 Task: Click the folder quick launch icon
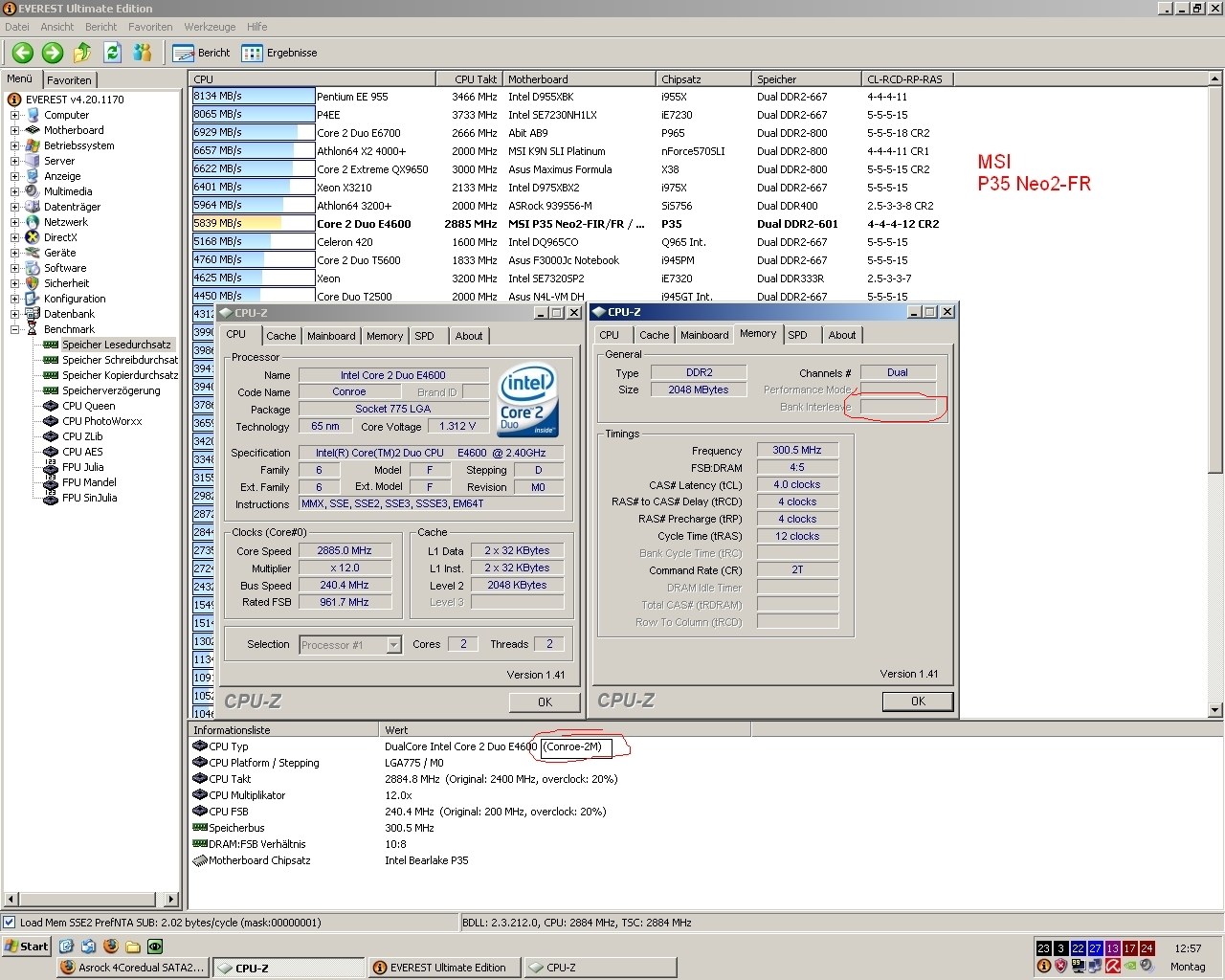pos(132,947)
